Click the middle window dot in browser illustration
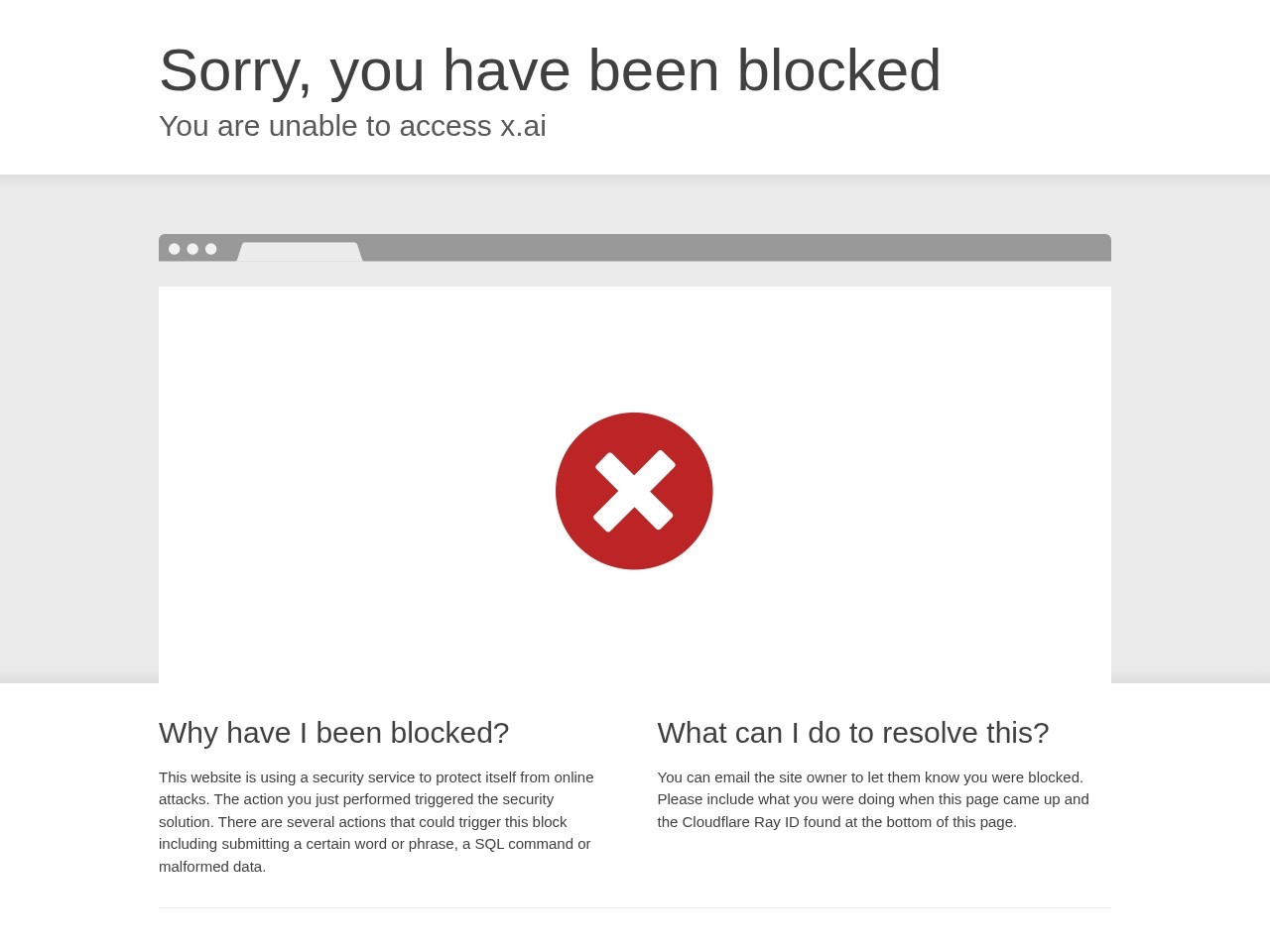Screen dimensions: 1270x952 click(x=192, y=249)
